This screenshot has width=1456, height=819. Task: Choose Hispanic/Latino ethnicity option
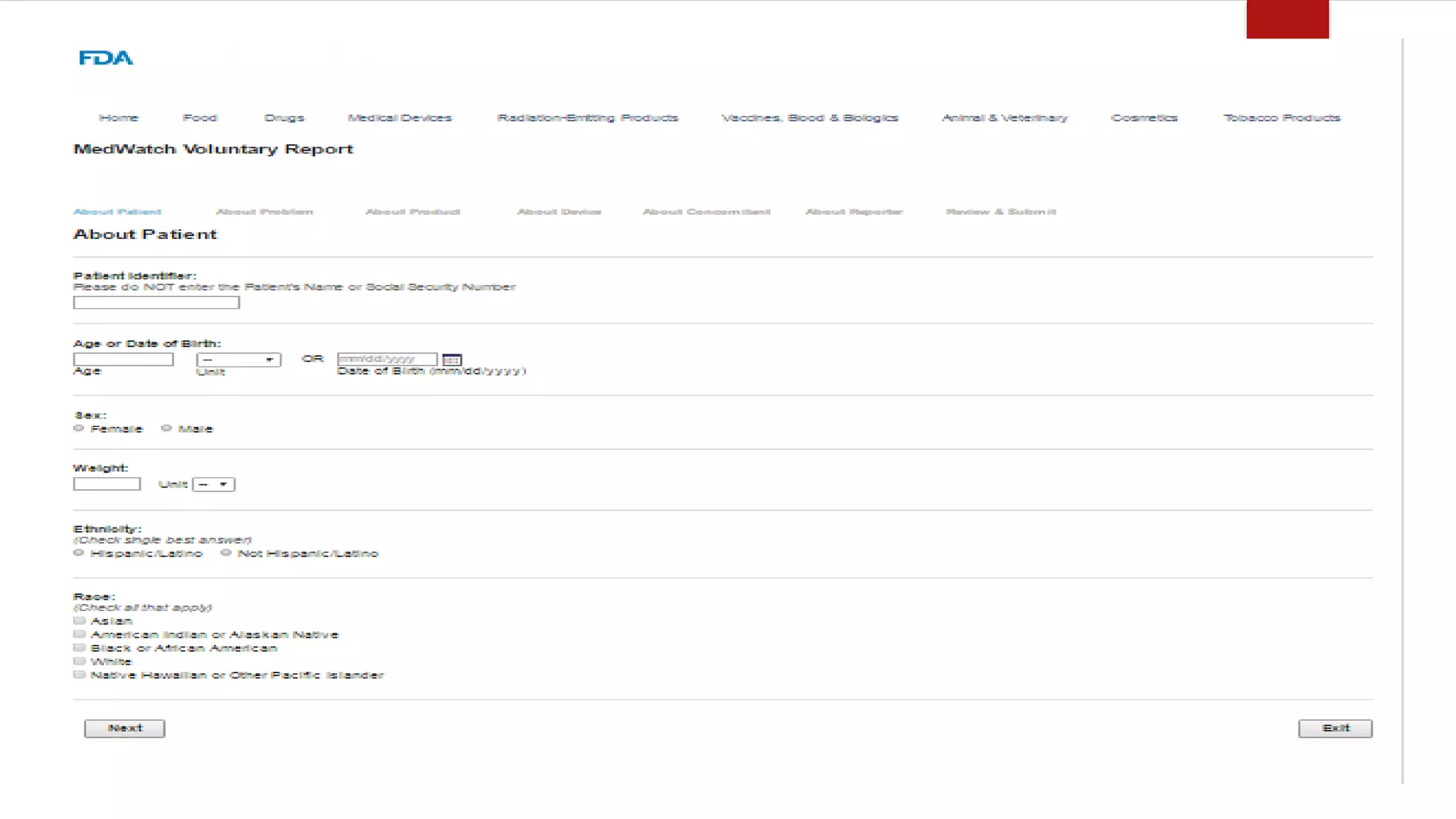[79, 552]
